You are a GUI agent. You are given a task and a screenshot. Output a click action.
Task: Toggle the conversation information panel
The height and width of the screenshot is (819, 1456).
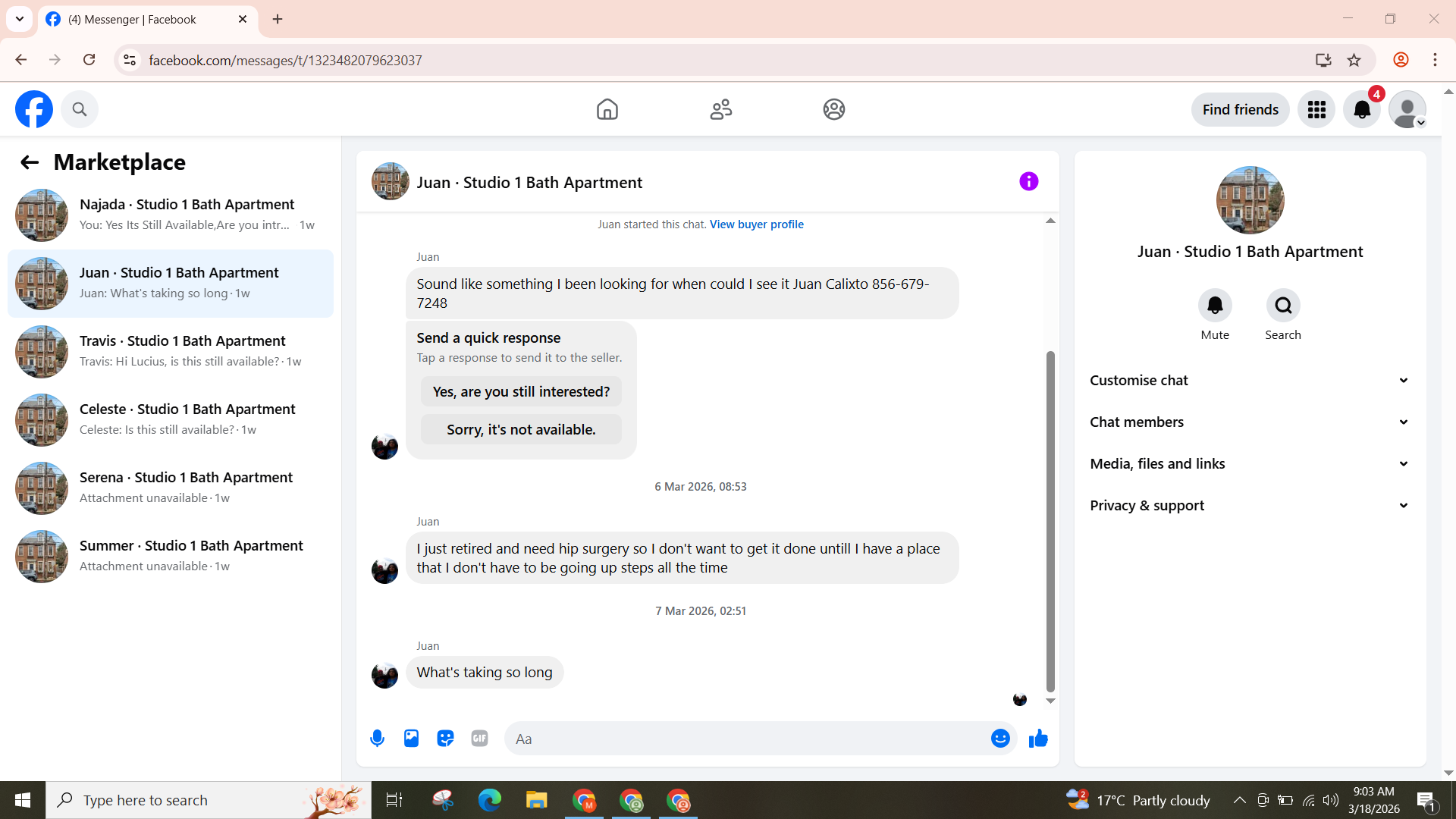click(x=1028, y=181)
